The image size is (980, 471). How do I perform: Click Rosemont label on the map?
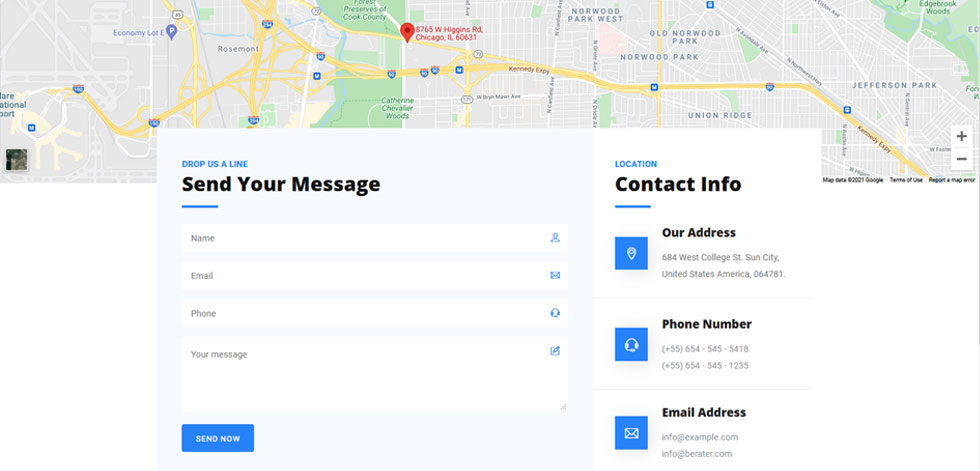click(238, 49)
